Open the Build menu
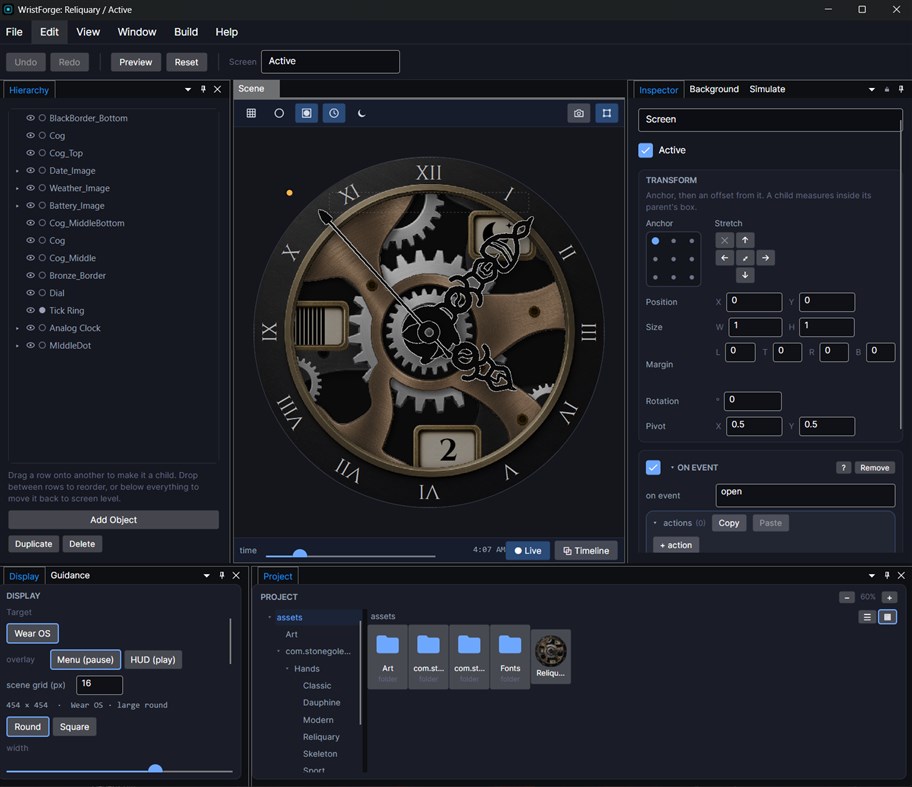Viewport: 912px width, 787px height. pos(186,32)
